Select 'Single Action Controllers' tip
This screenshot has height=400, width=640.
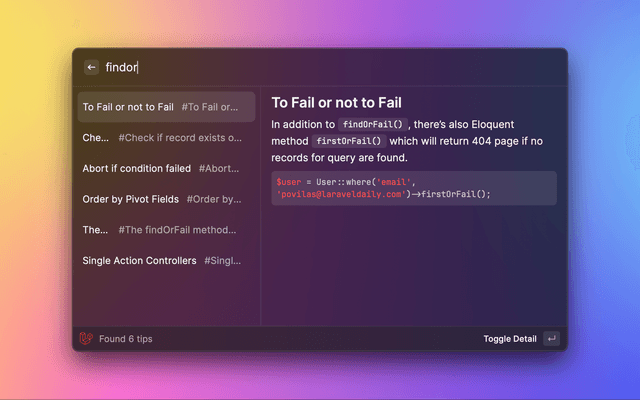coord(167,260)
